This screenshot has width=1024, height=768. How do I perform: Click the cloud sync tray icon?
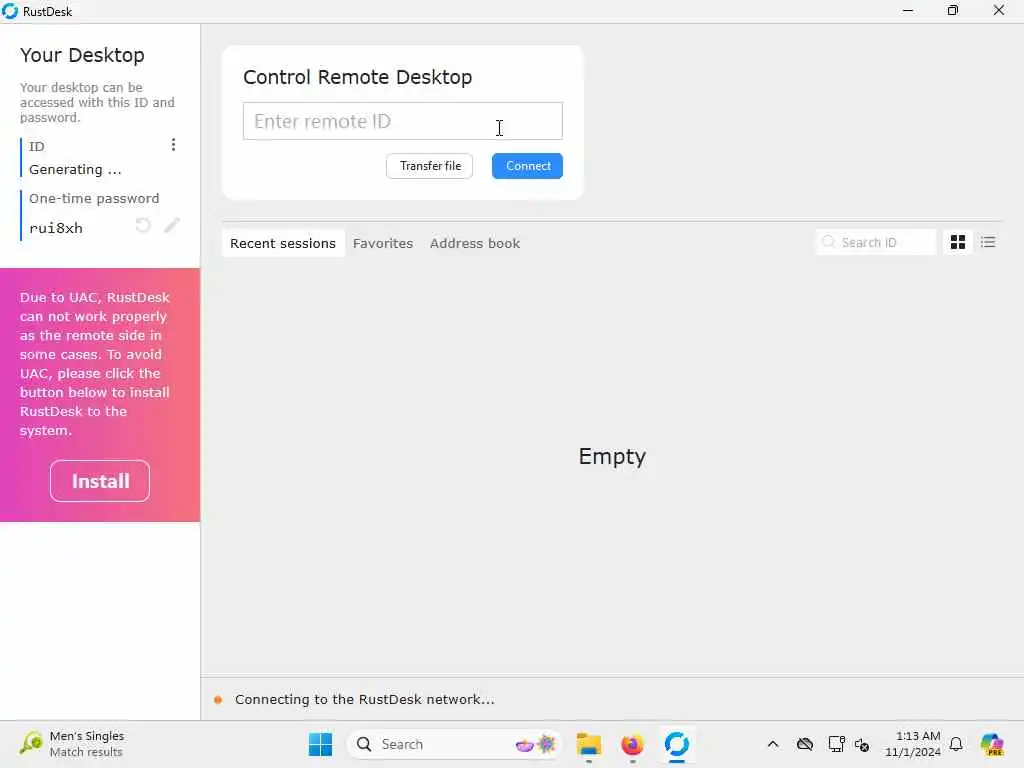coord(805,744)
